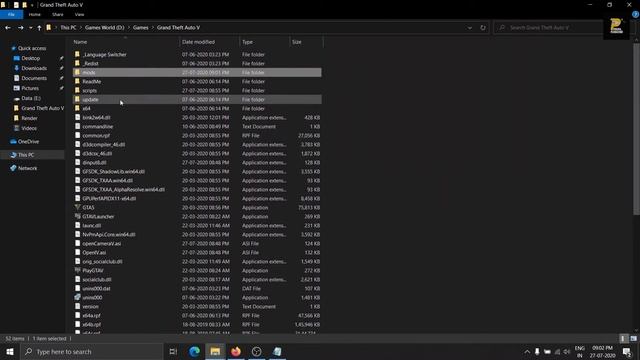Open Data (E:) drive in navigation pane
Viewport: 640px width, 360px height.
31,98
